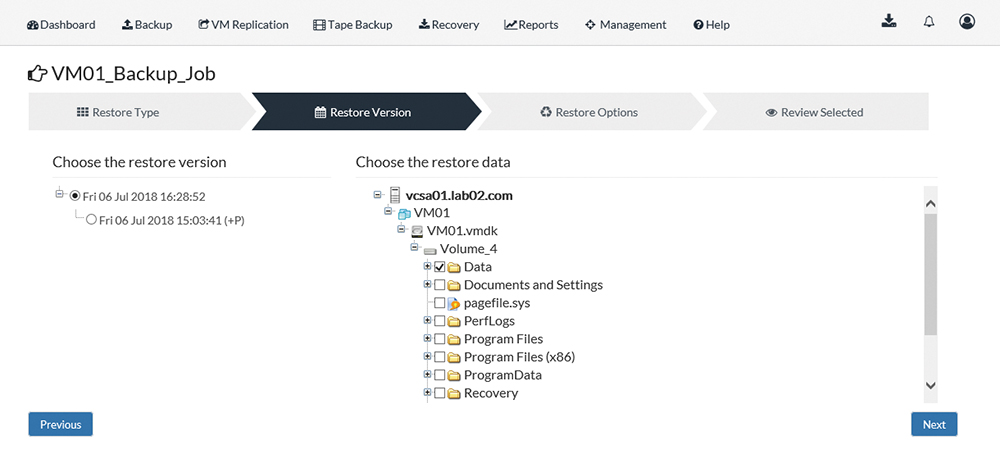This screenshot has height=463, width=1000.
Task: Click the download icon in top bar
Action: click(x=889, y=21)
